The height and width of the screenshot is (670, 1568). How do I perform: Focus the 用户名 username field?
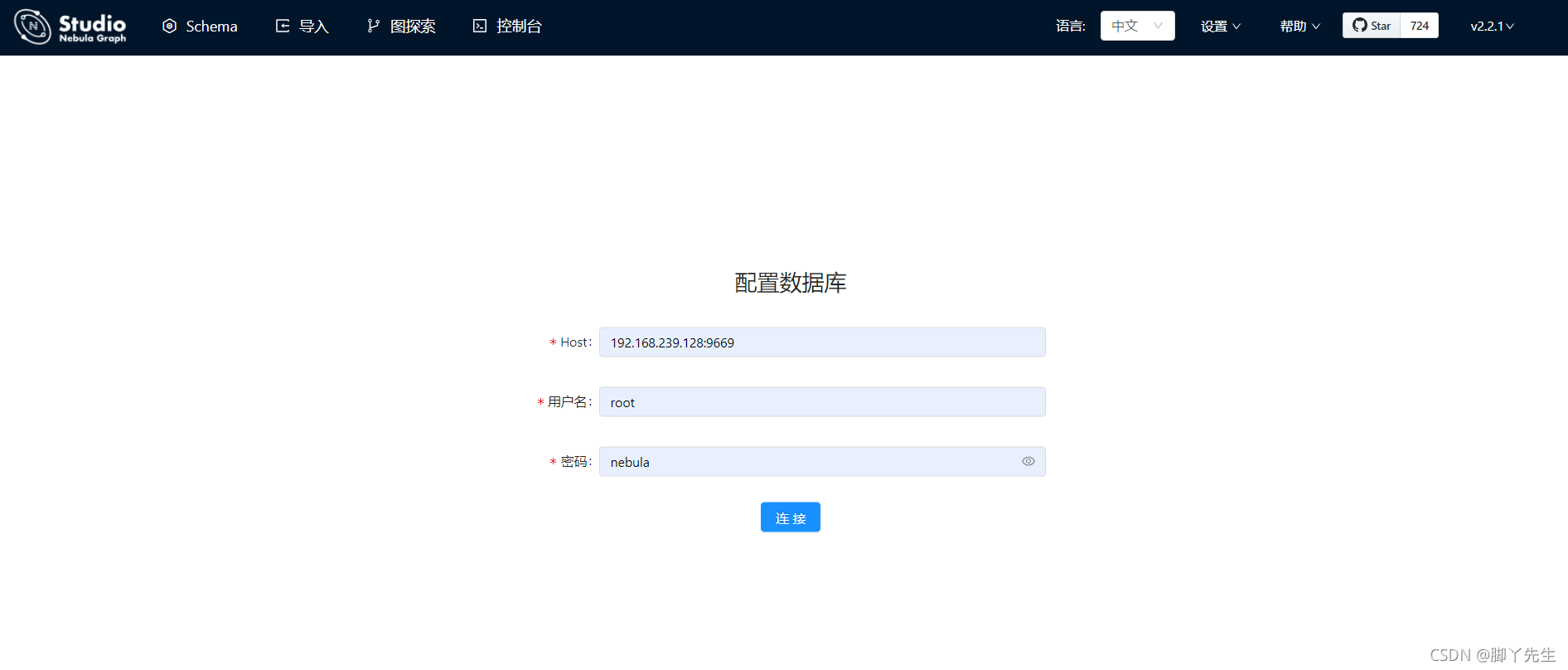coord(822,402)
